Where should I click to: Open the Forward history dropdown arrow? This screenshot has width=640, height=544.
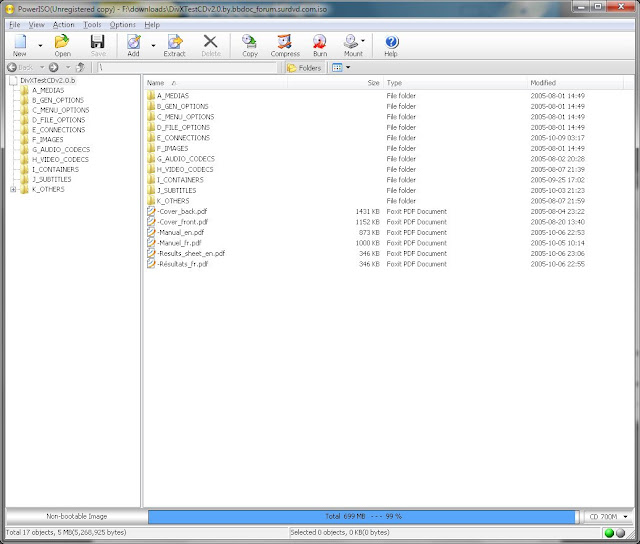point(68,67)
